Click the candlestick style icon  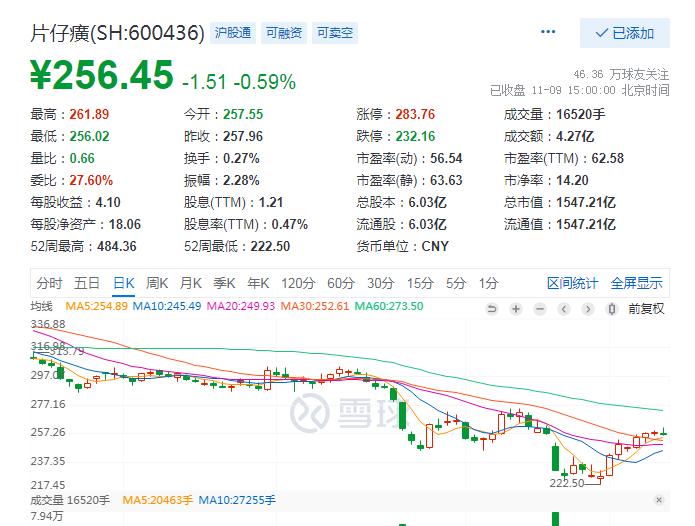pyautogui.click(x=612, y=309)
